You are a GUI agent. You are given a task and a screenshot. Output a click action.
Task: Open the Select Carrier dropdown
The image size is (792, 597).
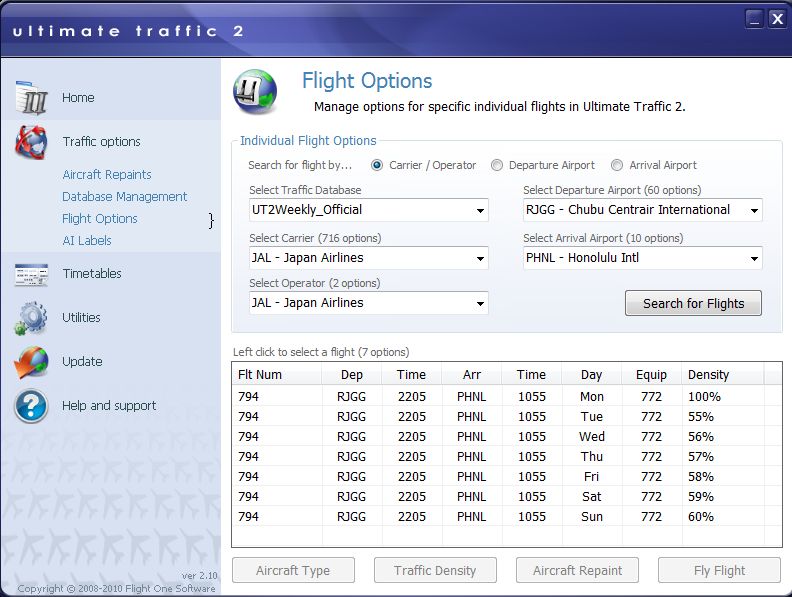(x=369, y=258)
